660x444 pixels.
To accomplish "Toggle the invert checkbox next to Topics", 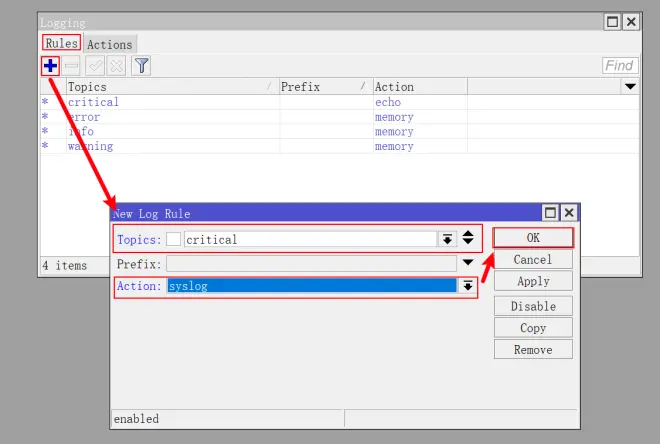I will point(174,239).
